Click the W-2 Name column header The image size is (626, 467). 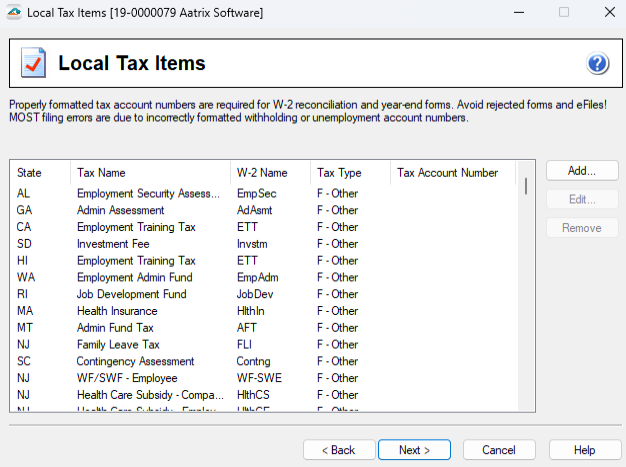[269, 173]
